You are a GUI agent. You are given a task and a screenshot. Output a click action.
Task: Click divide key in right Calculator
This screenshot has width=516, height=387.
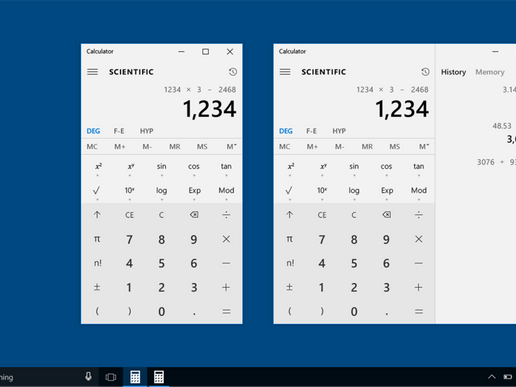tap(419, 215)
